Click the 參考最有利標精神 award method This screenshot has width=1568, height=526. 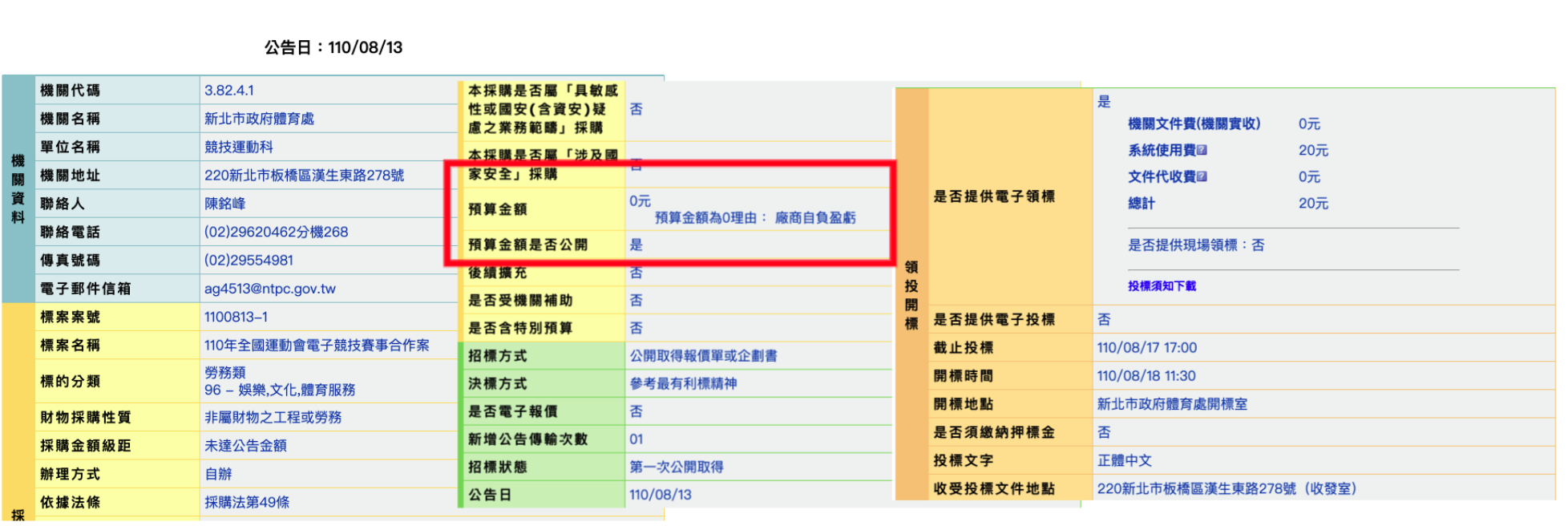click(x=683, y=383)
